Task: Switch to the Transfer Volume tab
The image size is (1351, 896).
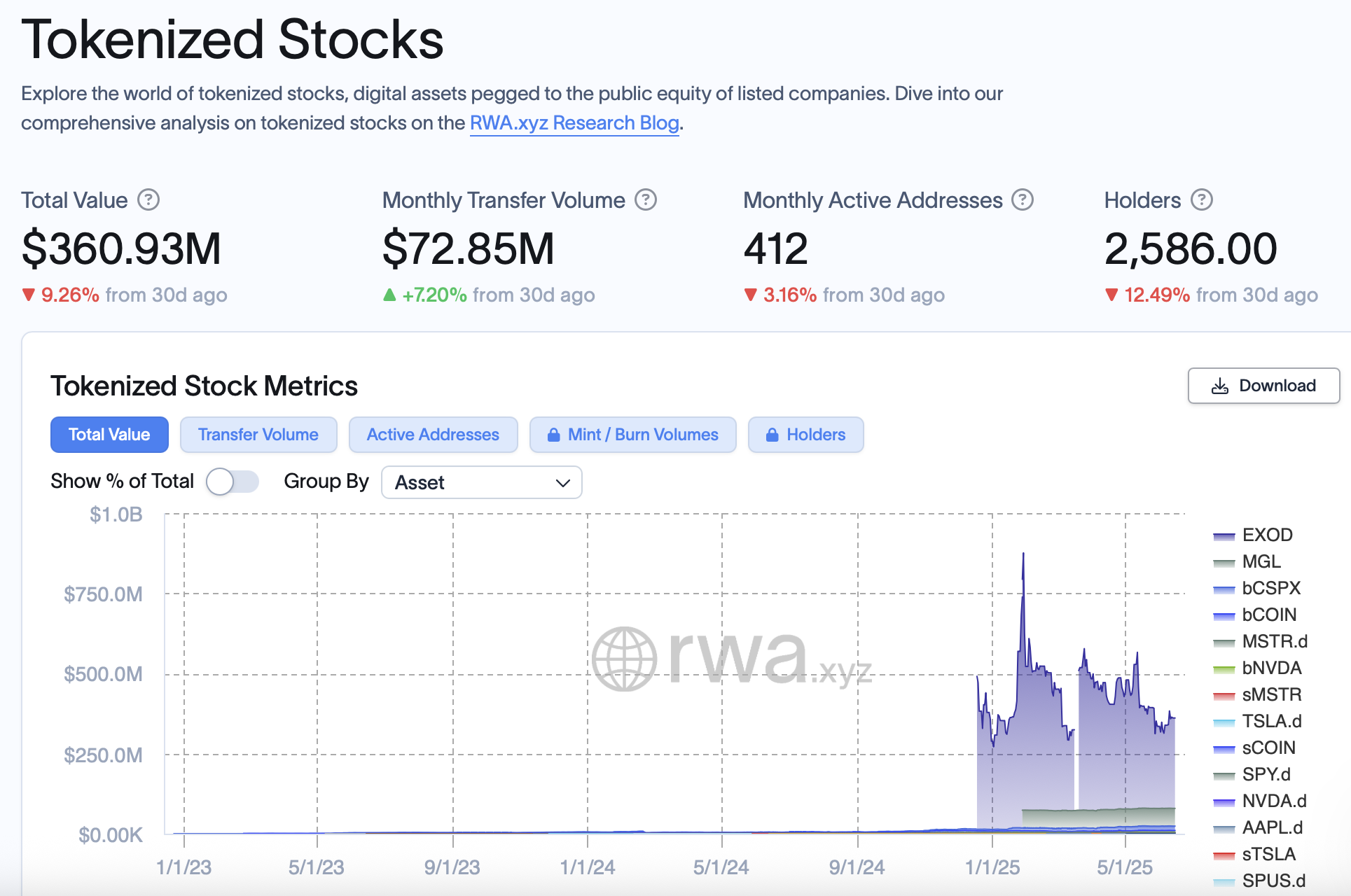Action: 258,435
